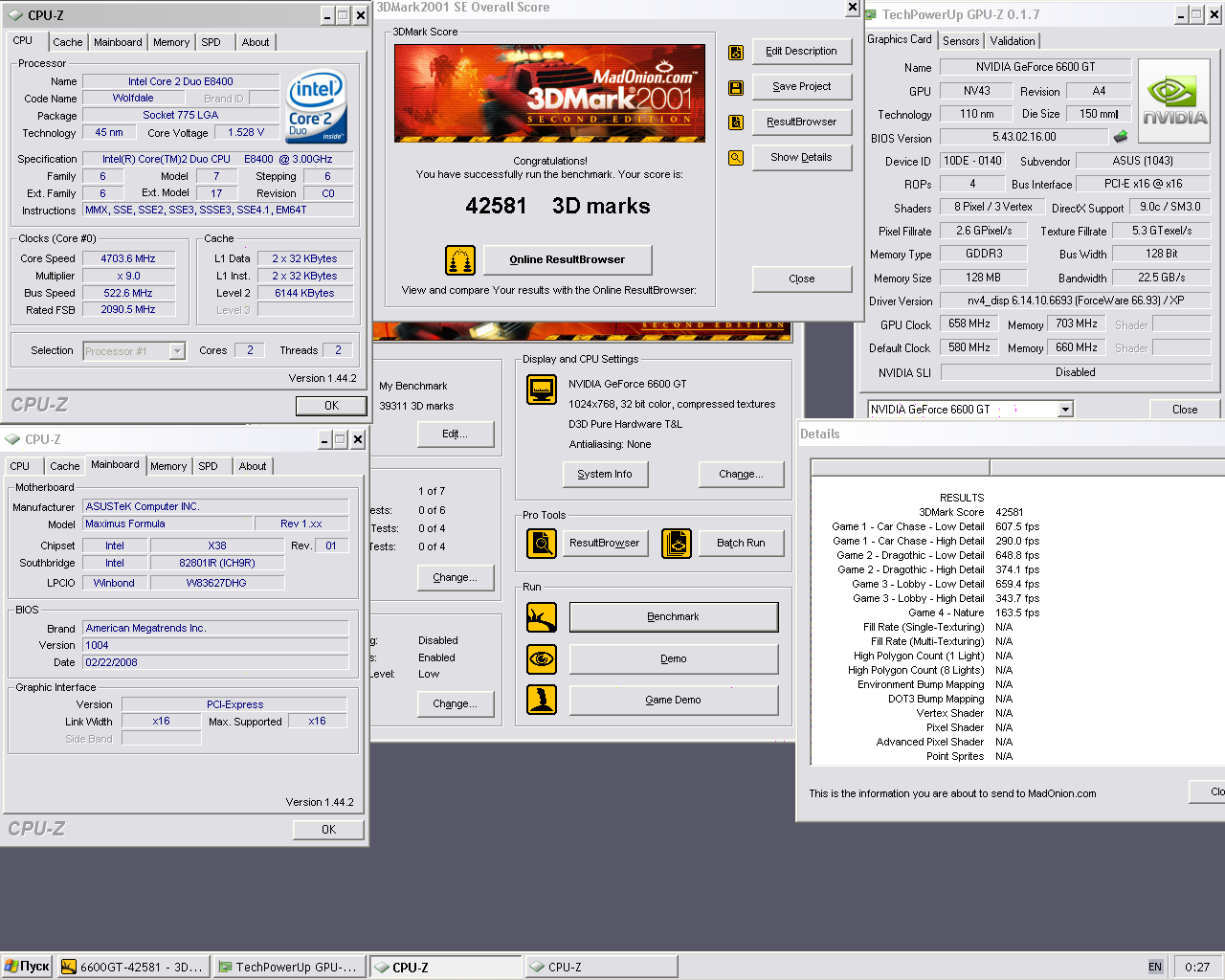Open the Memory tab in top CPU-Z
The height and width of the screenshot is (980, 1225).
point(171,42)
